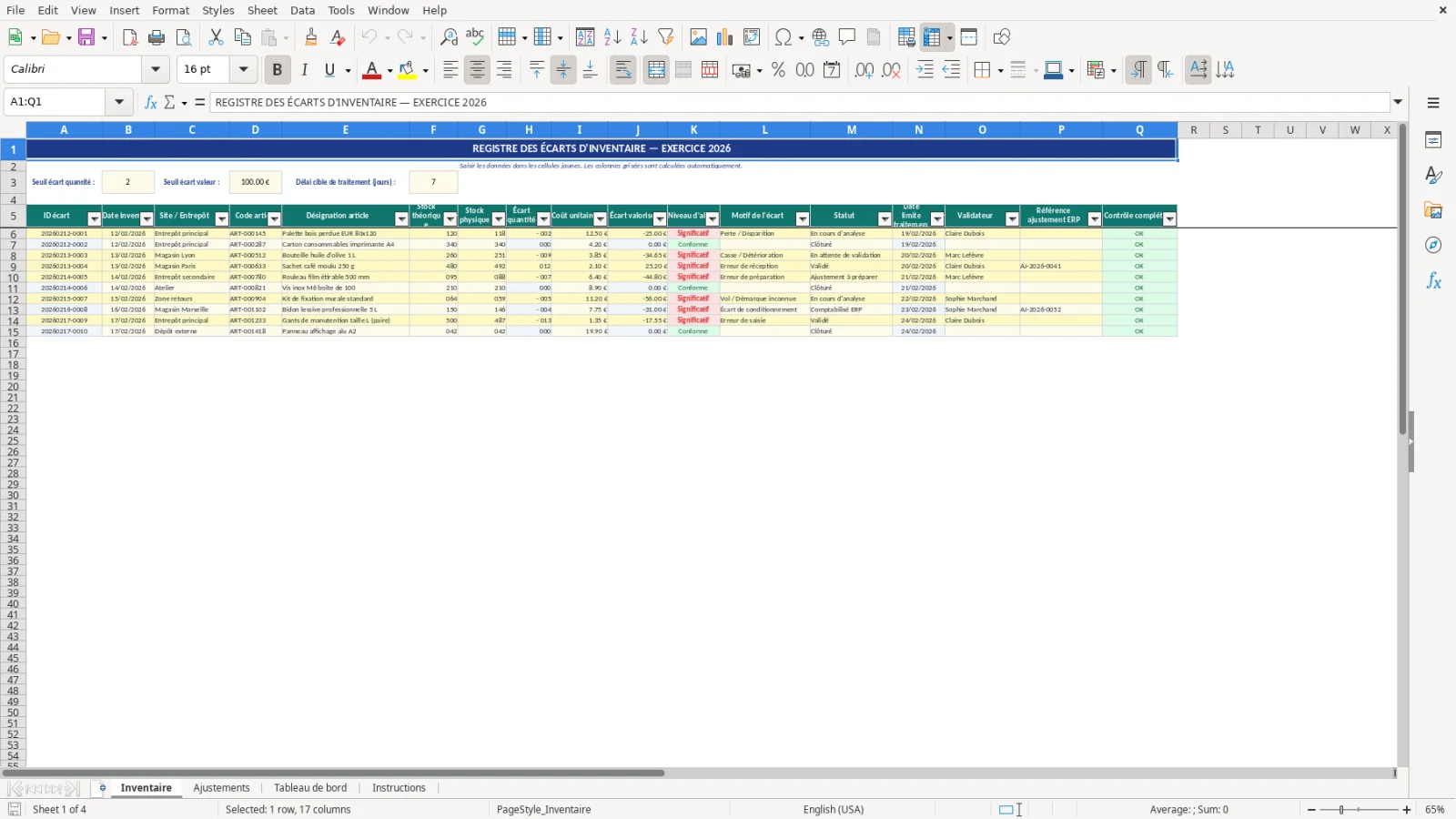Toggle Align left
1456x819 pixels.
coord(450,70)
